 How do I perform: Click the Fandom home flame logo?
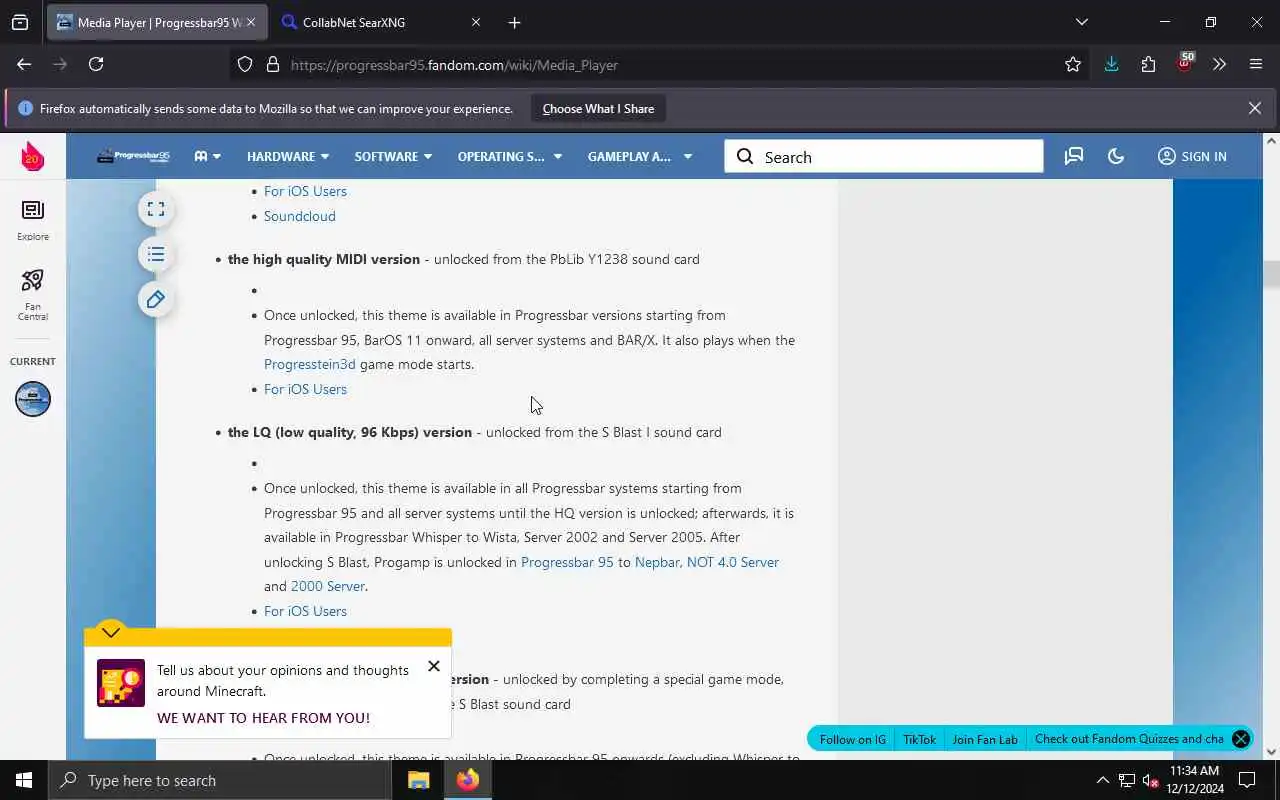click(32, 156)
